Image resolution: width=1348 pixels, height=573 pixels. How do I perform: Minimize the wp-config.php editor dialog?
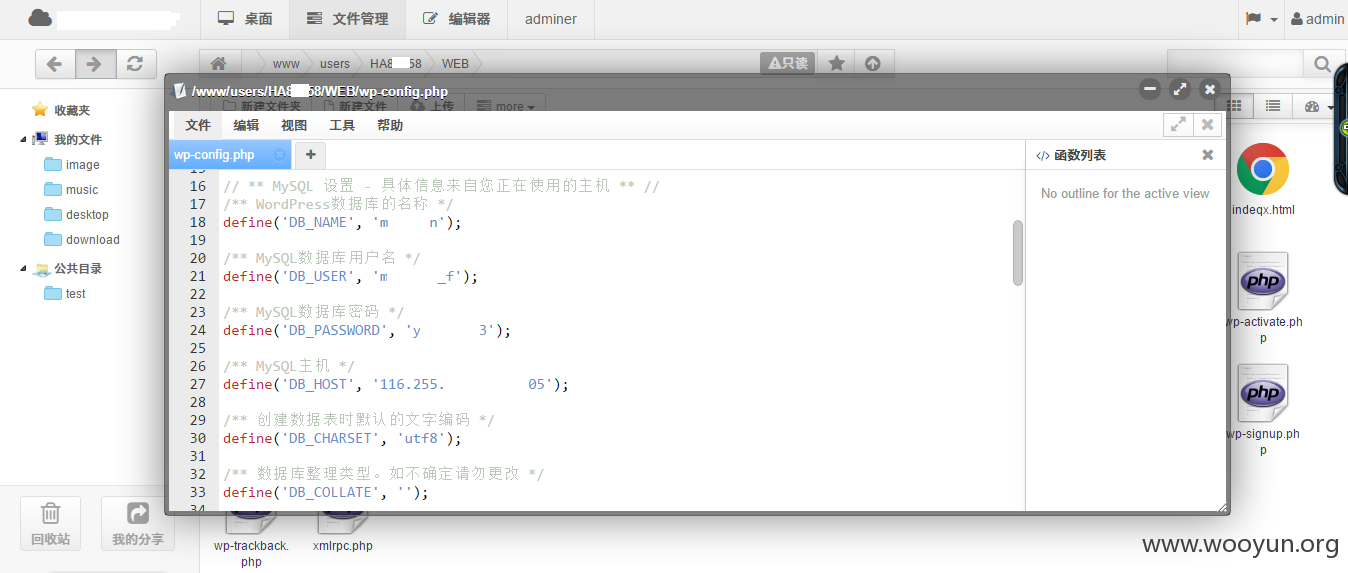click(1150, 89)
